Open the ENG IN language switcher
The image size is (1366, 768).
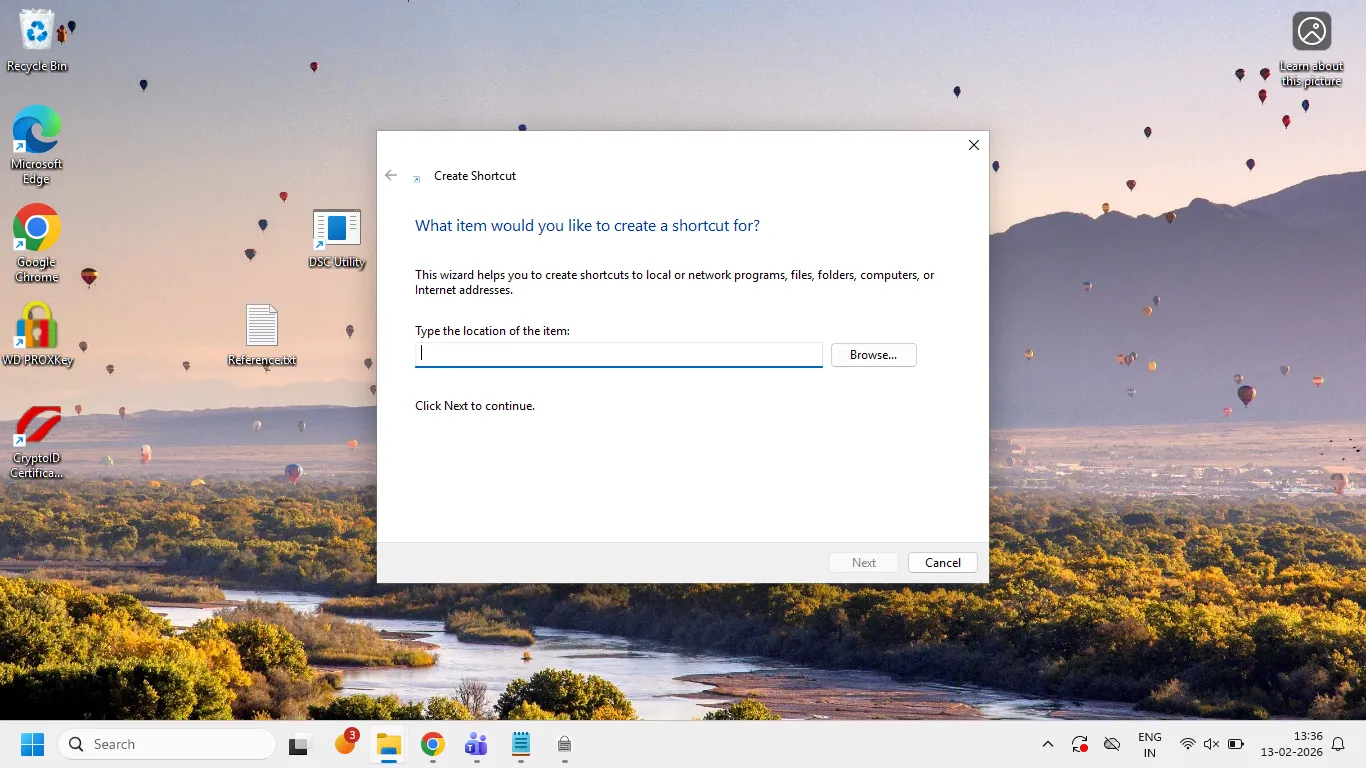(1150, 744)
